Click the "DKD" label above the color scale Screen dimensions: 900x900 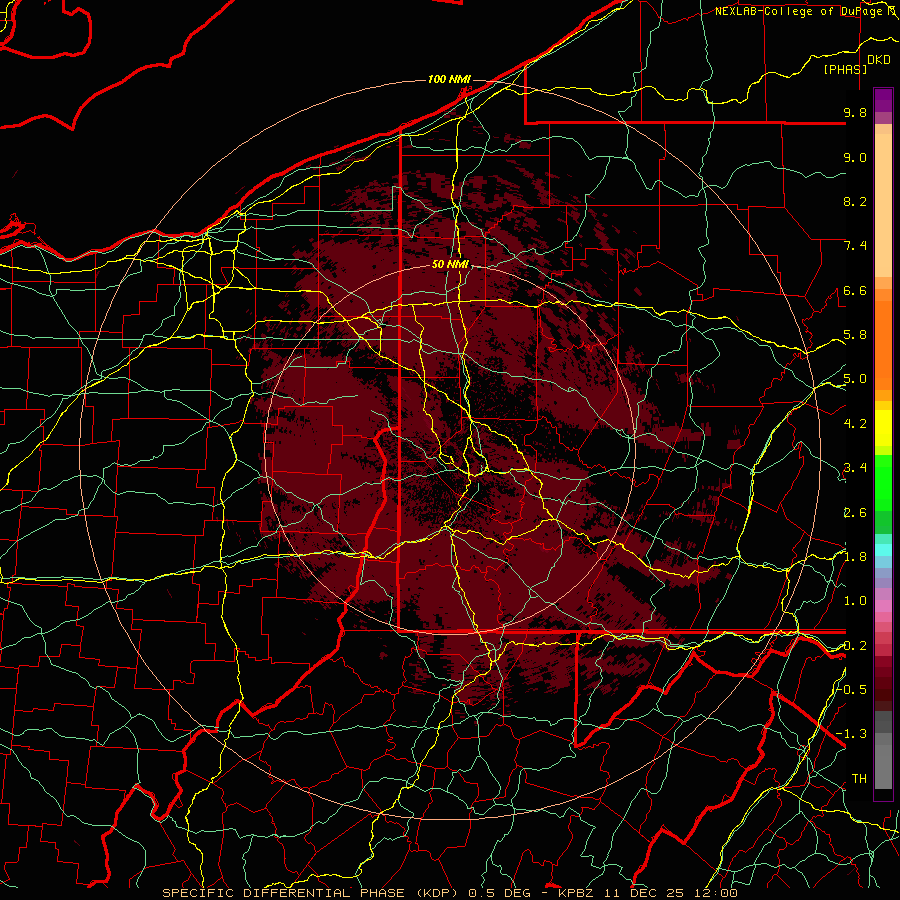pyautogui.click(x=879, y=60)
